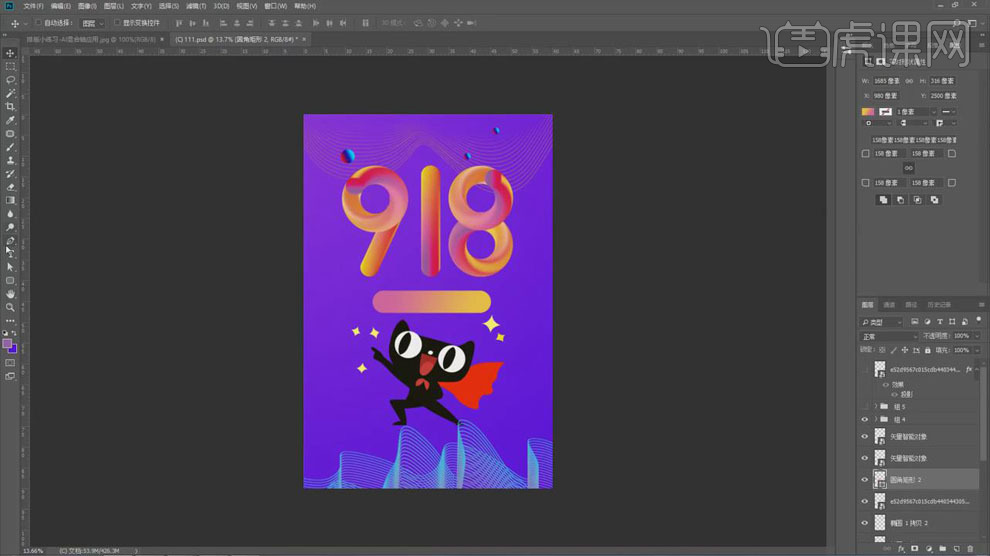Switch to the 111.psd document tab
The image size is (990, 556).
(x=236, y=39)
